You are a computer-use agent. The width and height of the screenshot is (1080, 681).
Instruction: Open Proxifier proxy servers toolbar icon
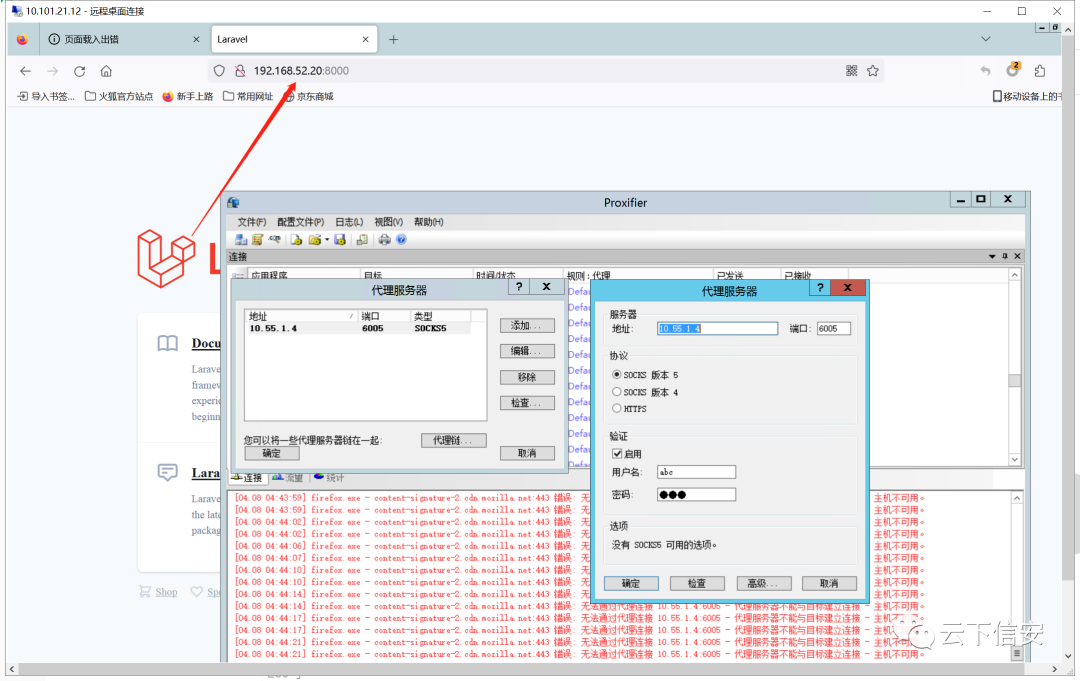[x=241, y=240]
